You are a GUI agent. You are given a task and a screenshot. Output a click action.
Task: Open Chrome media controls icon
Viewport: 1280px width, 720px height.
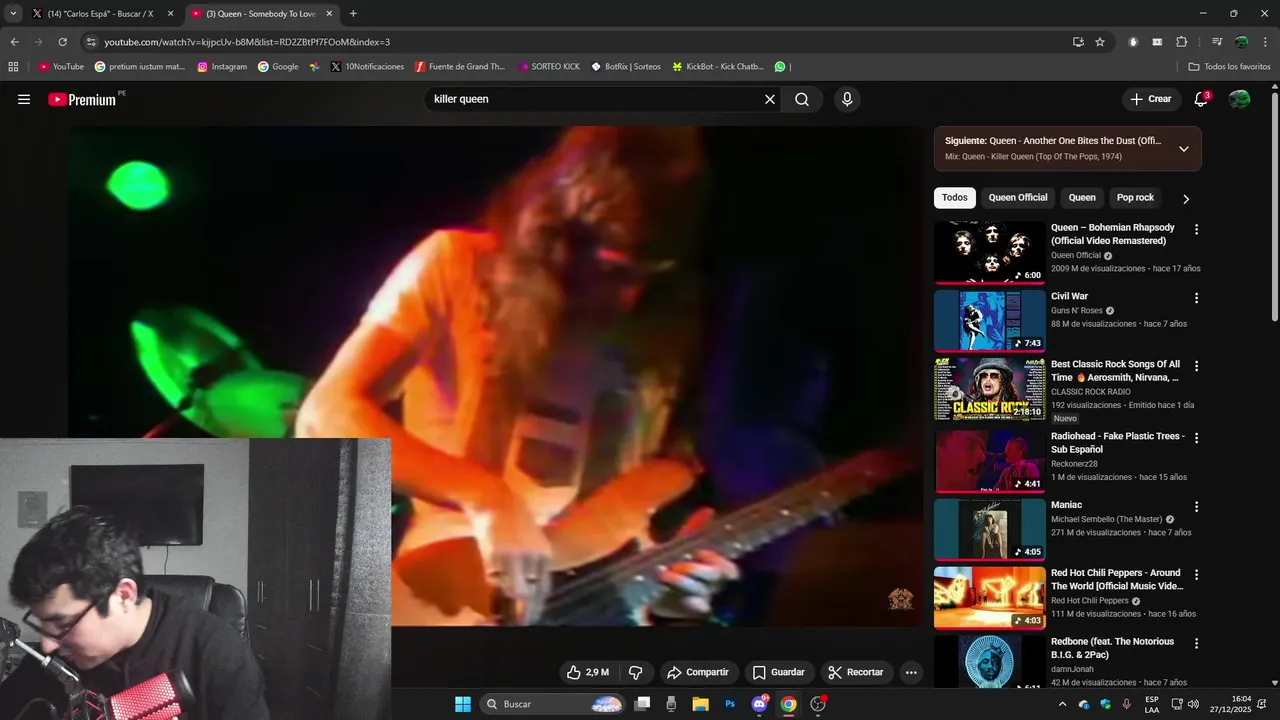pyautogui.click(x=1217, y=42)
